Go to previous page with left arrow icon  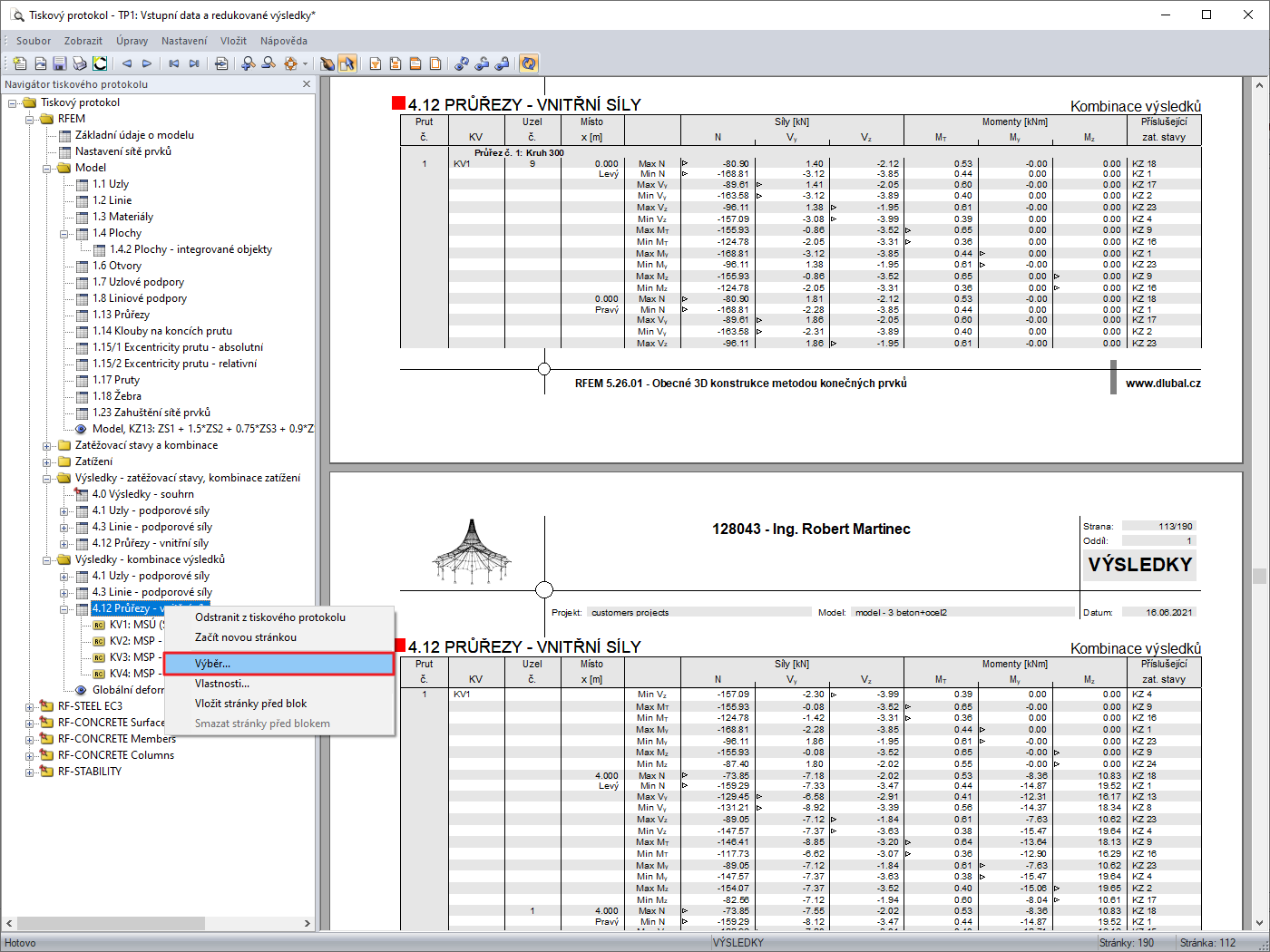pyautogui.click(x=127, y=63)
